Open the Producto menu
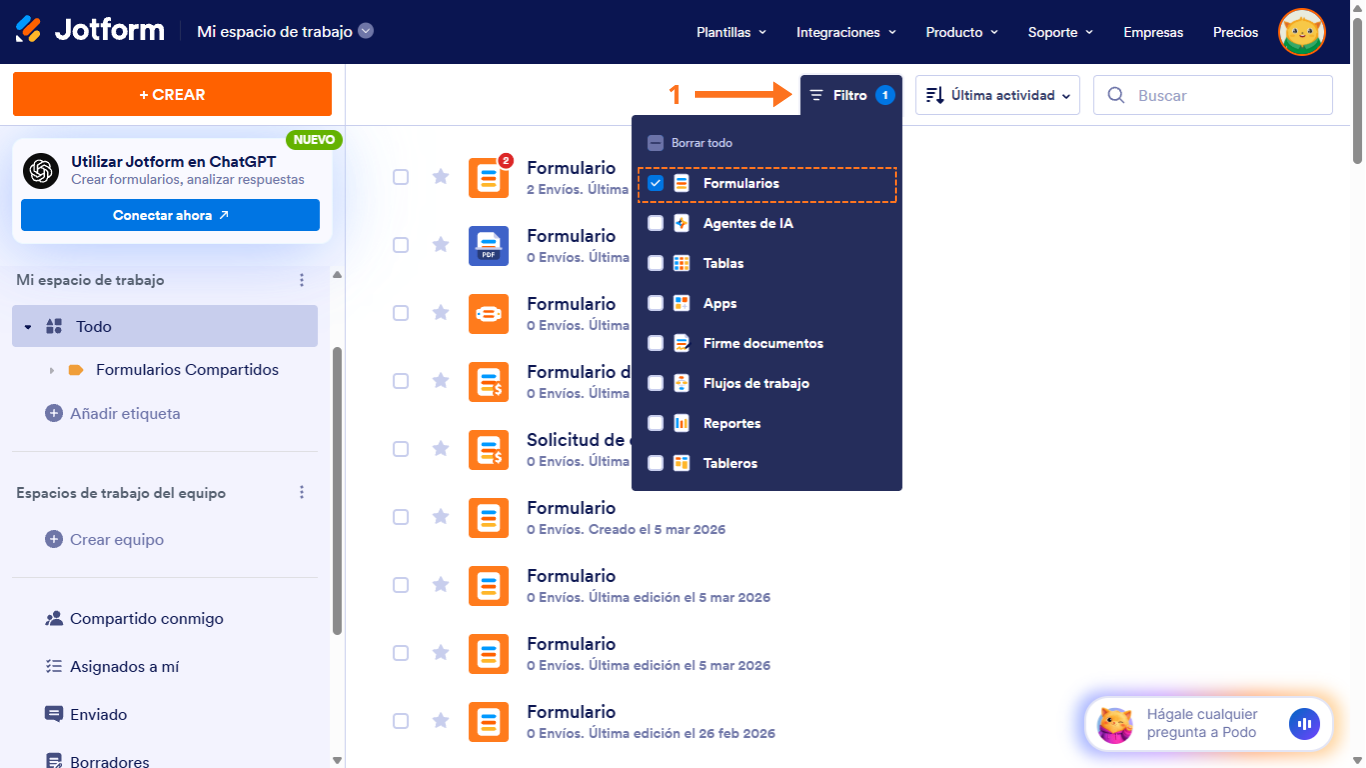The height and width of the screenshot is (768, 1366). pyautogui.click(x=960, y=32)
